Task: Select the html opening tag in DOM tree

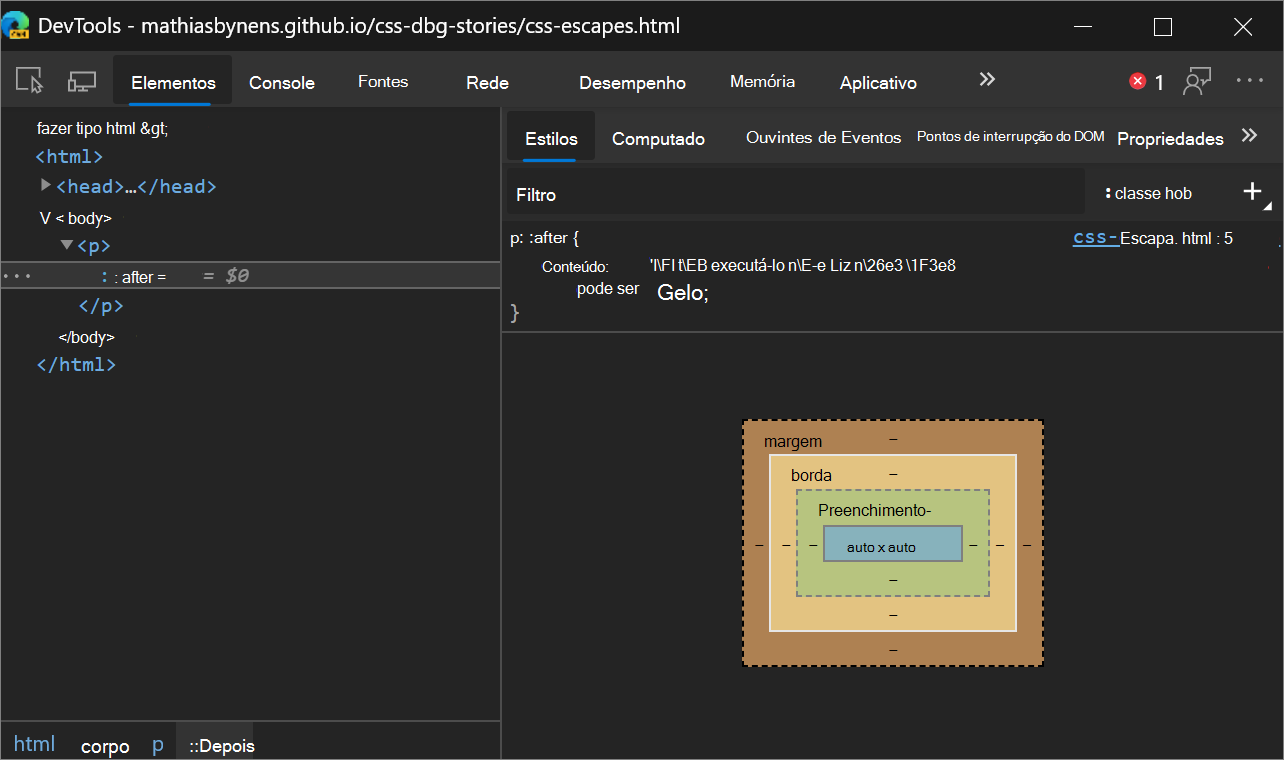Action: click(x=70, y=156)
